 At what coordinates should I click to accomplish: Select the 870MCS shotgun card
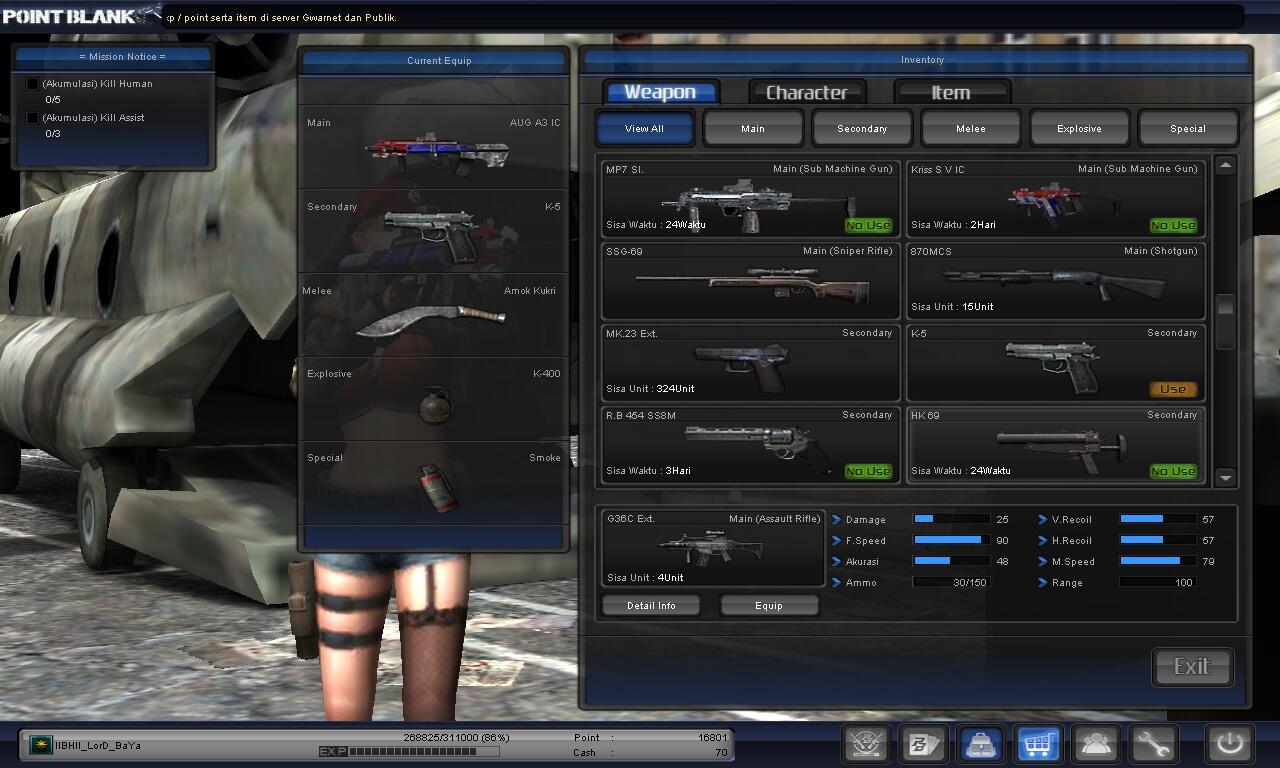pyautogui.click(x=1055, y=281)
